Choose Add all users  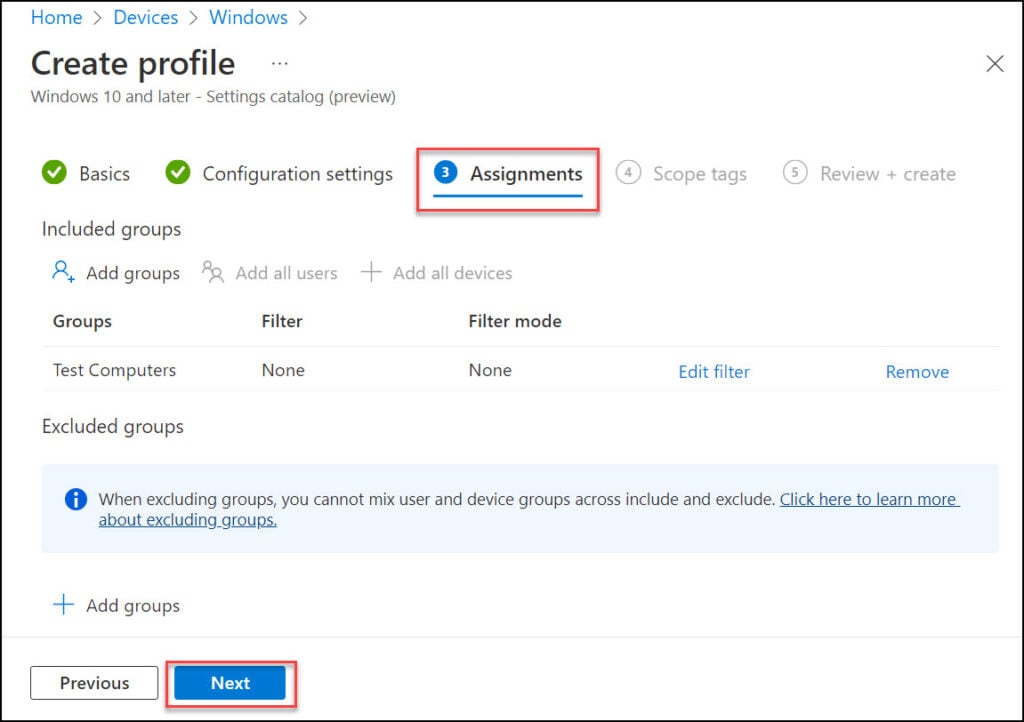click(286, 273)
